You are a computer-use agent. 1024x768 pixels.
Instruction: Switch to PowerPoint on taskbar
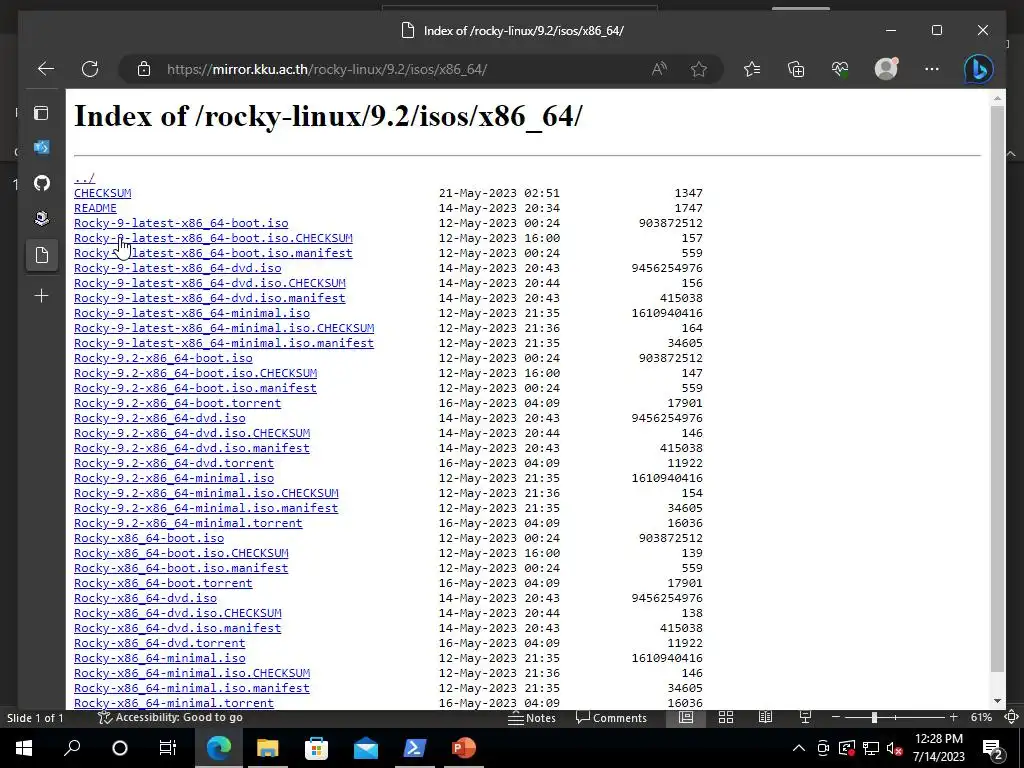pyautogui.click(x=464, y=748)
